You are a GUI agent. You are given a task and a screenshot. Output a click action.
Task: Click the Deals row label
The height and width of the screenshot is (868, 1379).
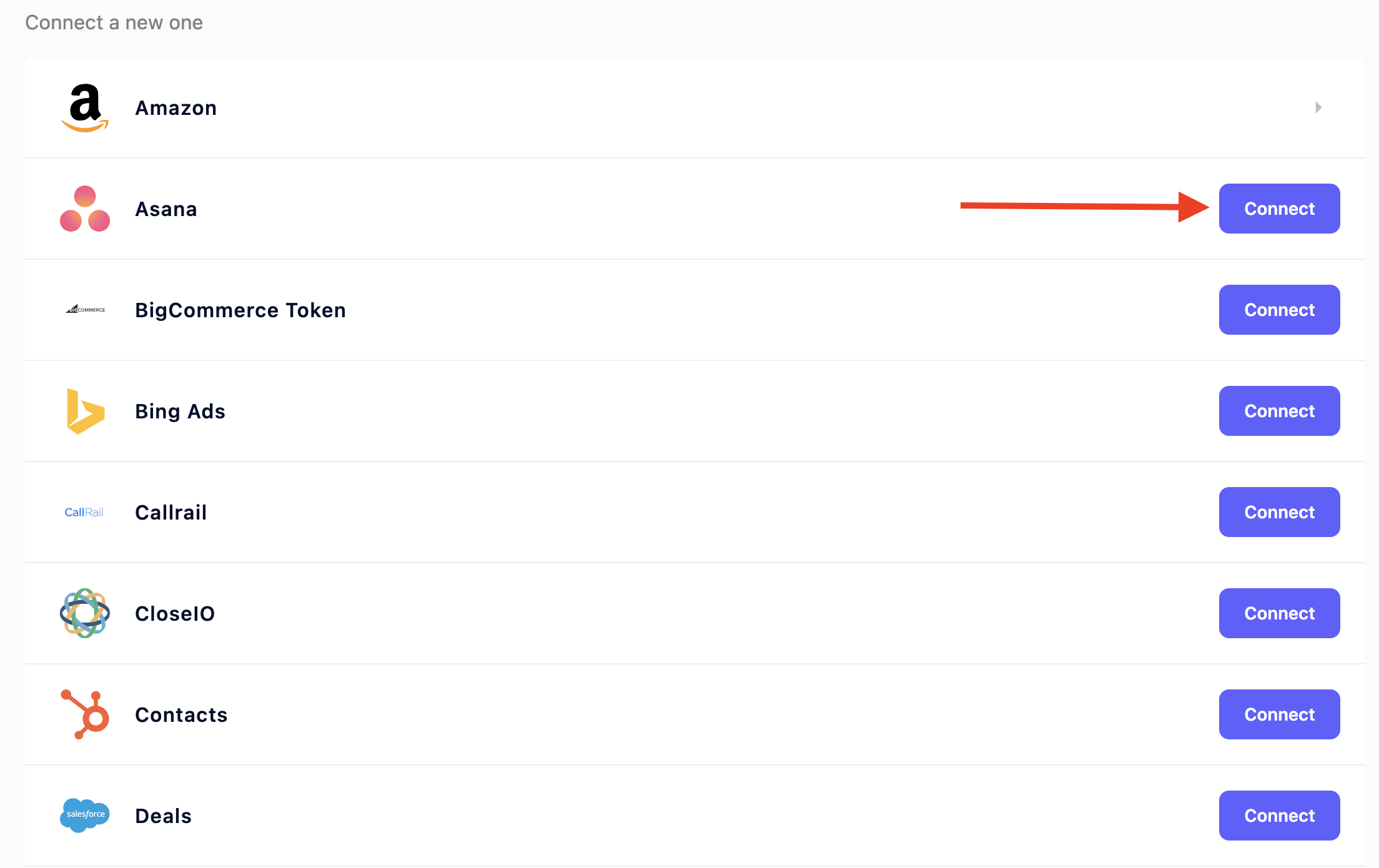tap(164, 816)
